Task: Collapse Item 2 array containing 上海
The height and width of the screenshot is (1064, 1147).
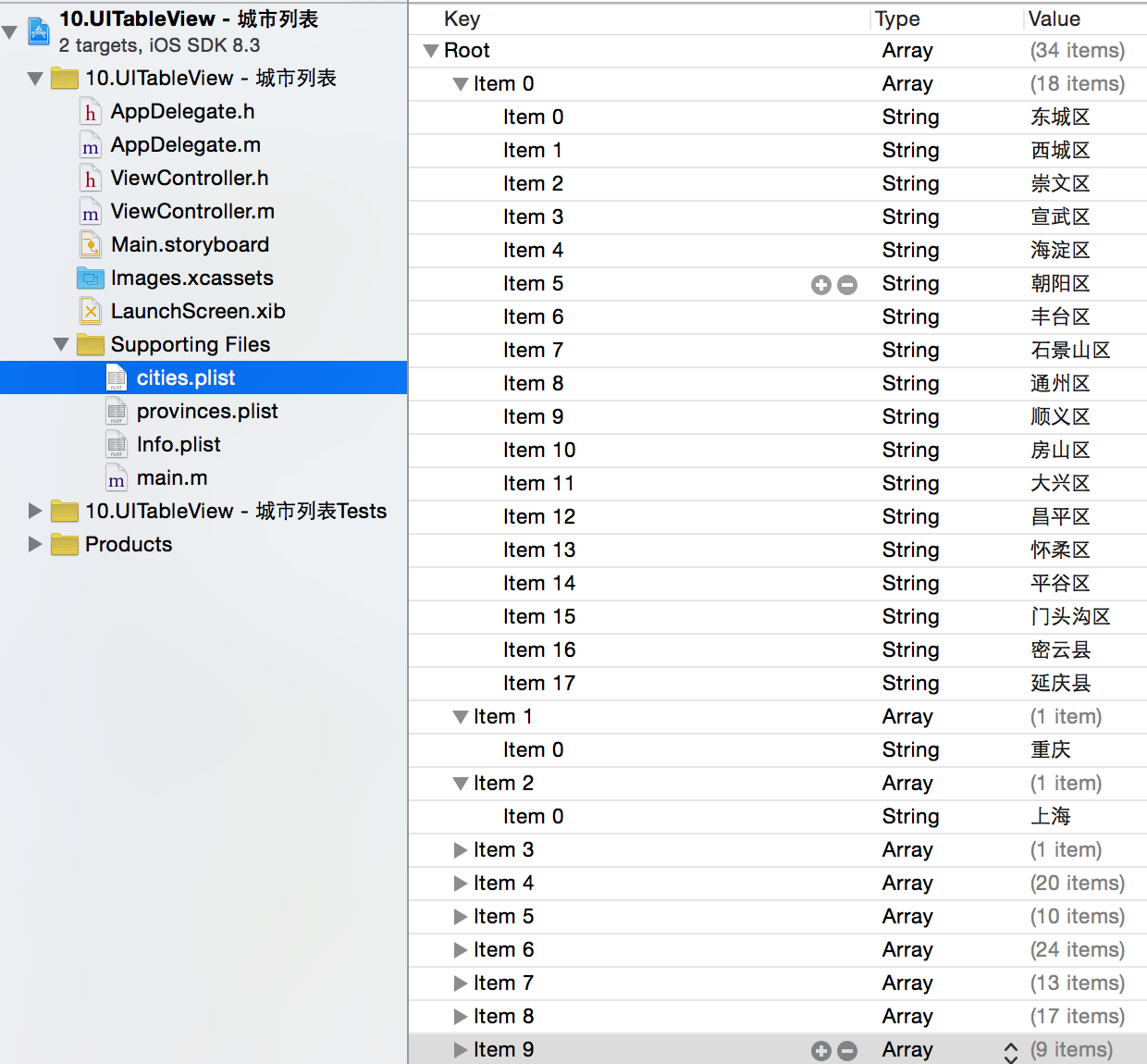Action: pyautogui.click(x=461, y=784)
